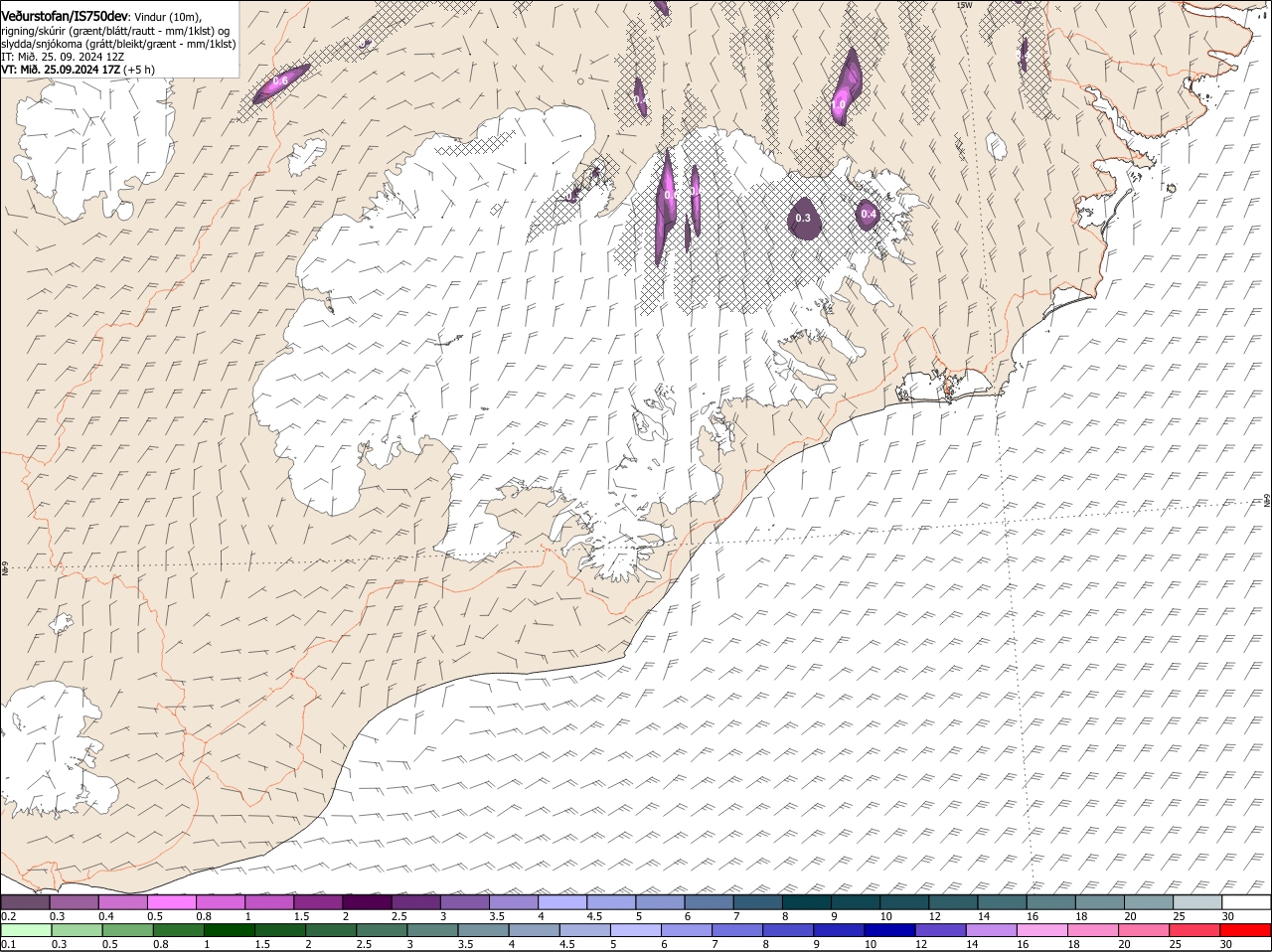Viewport: 1272px width, 952px height.
Task: Select the light green 0.3 swatch in rain legend
Action: (x=77, y=930)
